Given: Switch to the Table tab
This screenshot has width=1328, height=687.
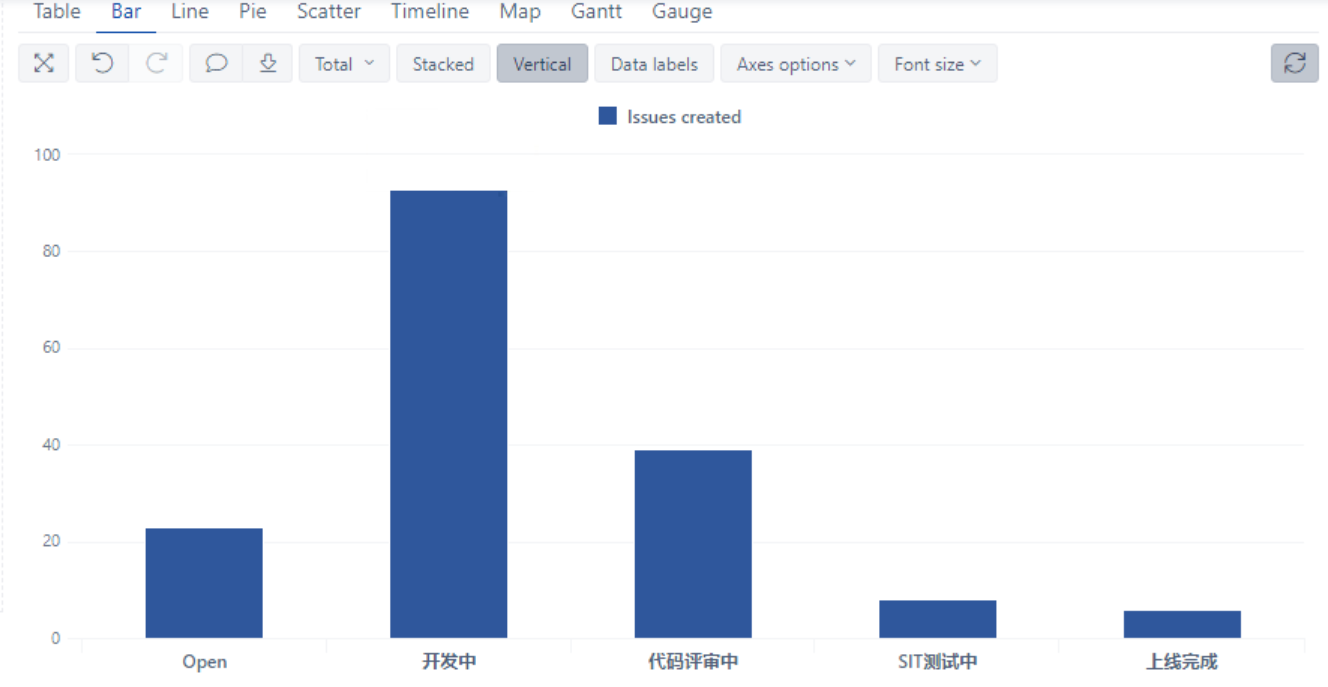Looking at the screenshot, I should click(x=57, y=12).
